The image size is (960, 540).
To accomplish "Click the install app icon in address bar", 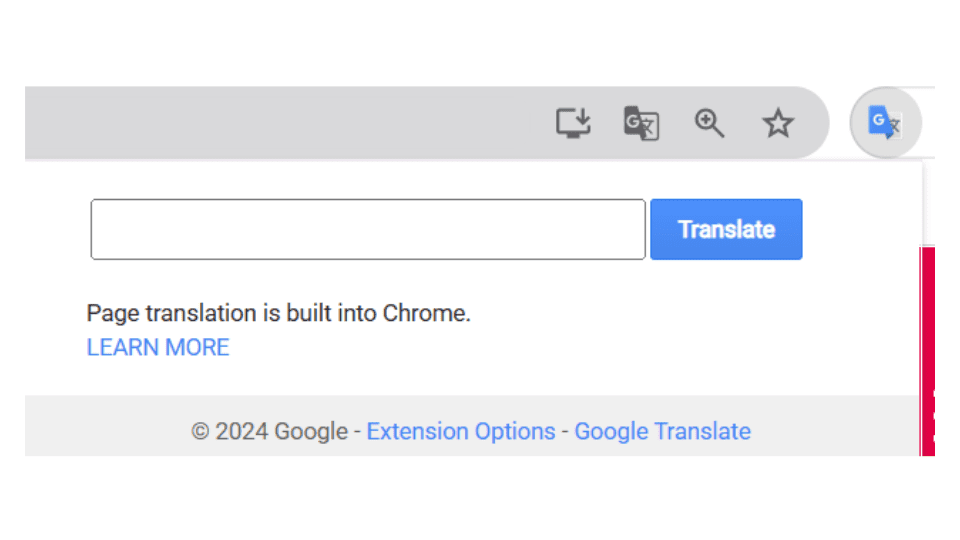I will click(x=573, y=123).
